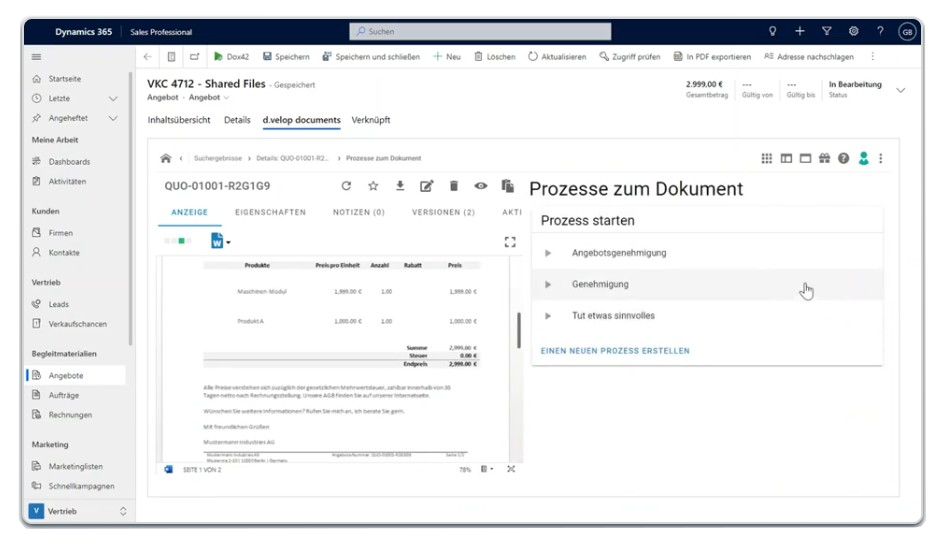Open d.velop vertical dots menu
The height and width of the screenshot is (546, 935).
point(881,158)
